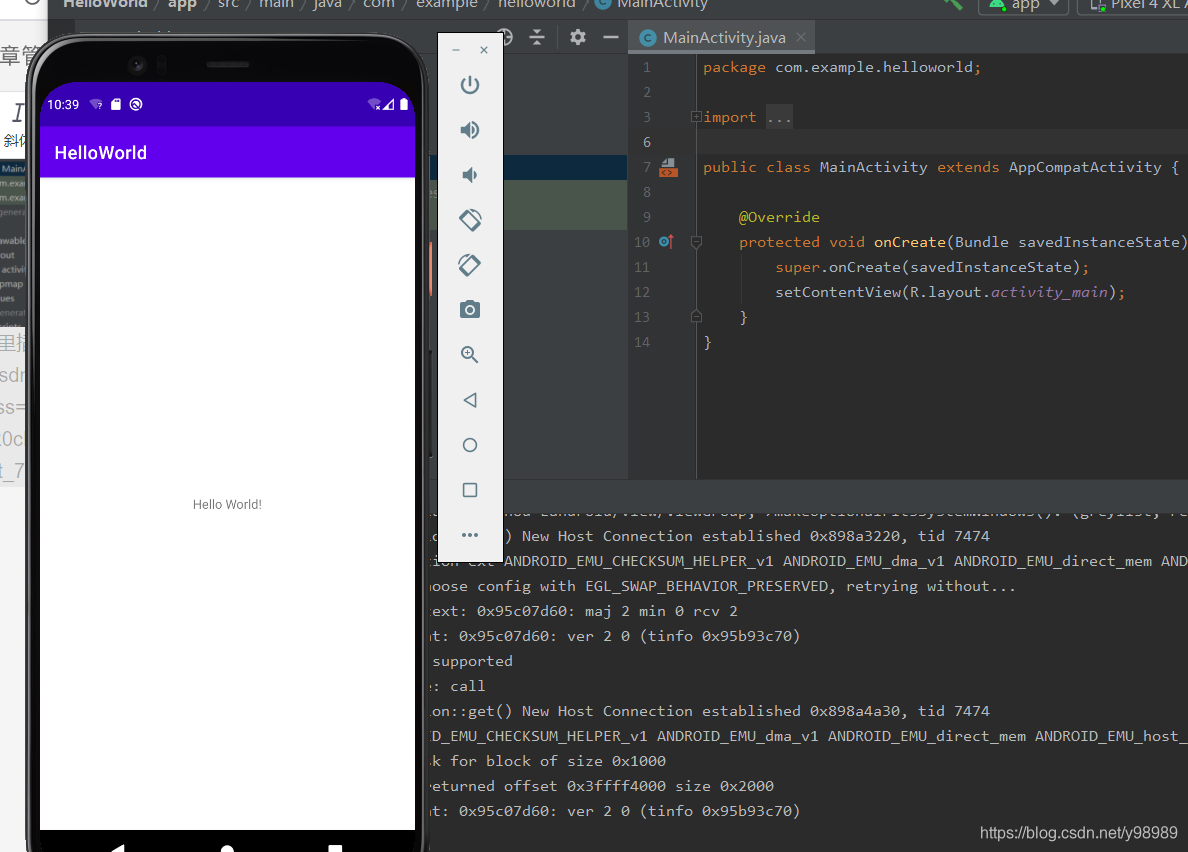1188x852 pixels.
Task: Click the collapsed import ellipsis placeholder
Action: tap(779, 117)
